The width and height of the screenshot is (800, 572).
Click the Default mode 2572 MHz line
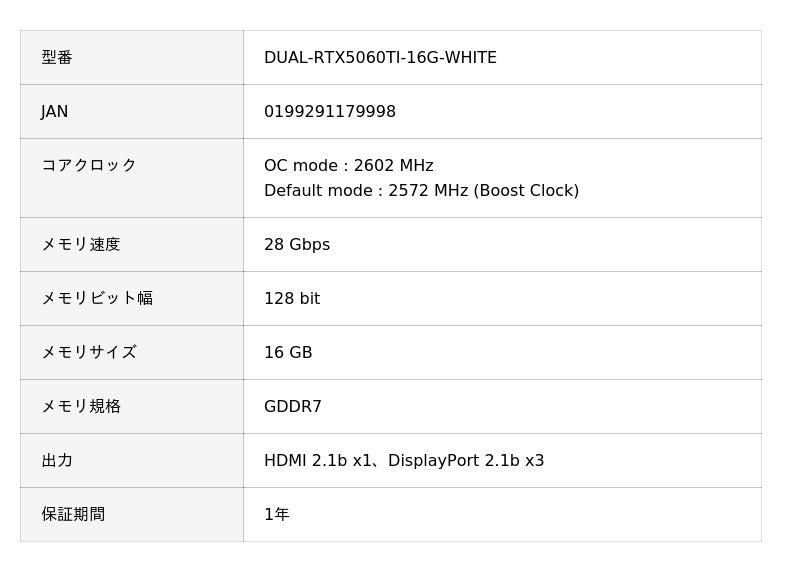click(421, 191)
